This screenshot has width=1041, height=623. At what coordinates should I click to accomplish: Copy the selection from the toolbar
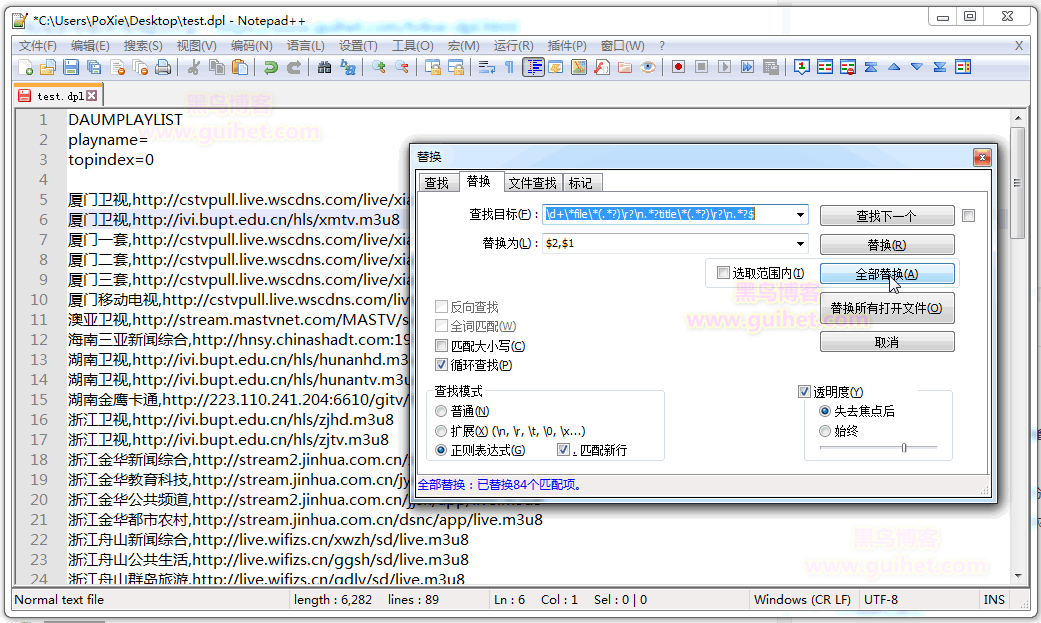tap(217, 67)
